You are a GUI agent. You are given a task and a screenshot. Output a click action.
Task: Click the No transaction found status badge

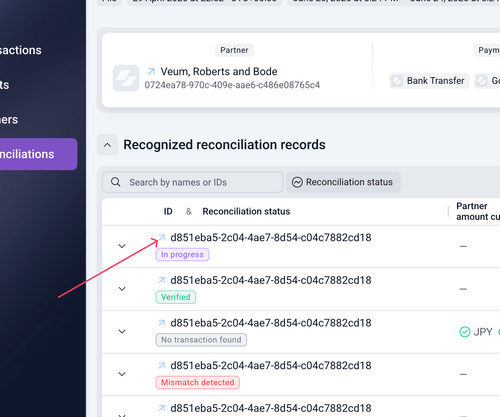[201, 340]
